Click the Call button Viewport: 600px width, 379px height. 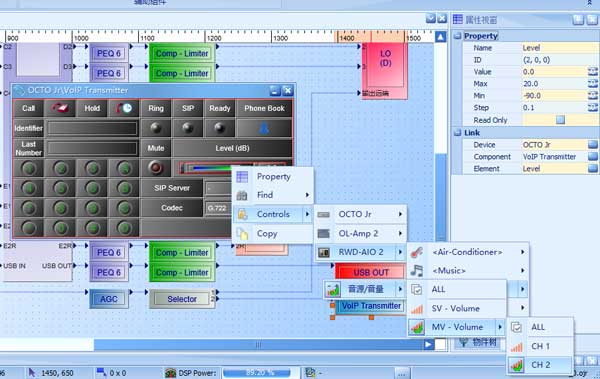click(x=28, y=108)
